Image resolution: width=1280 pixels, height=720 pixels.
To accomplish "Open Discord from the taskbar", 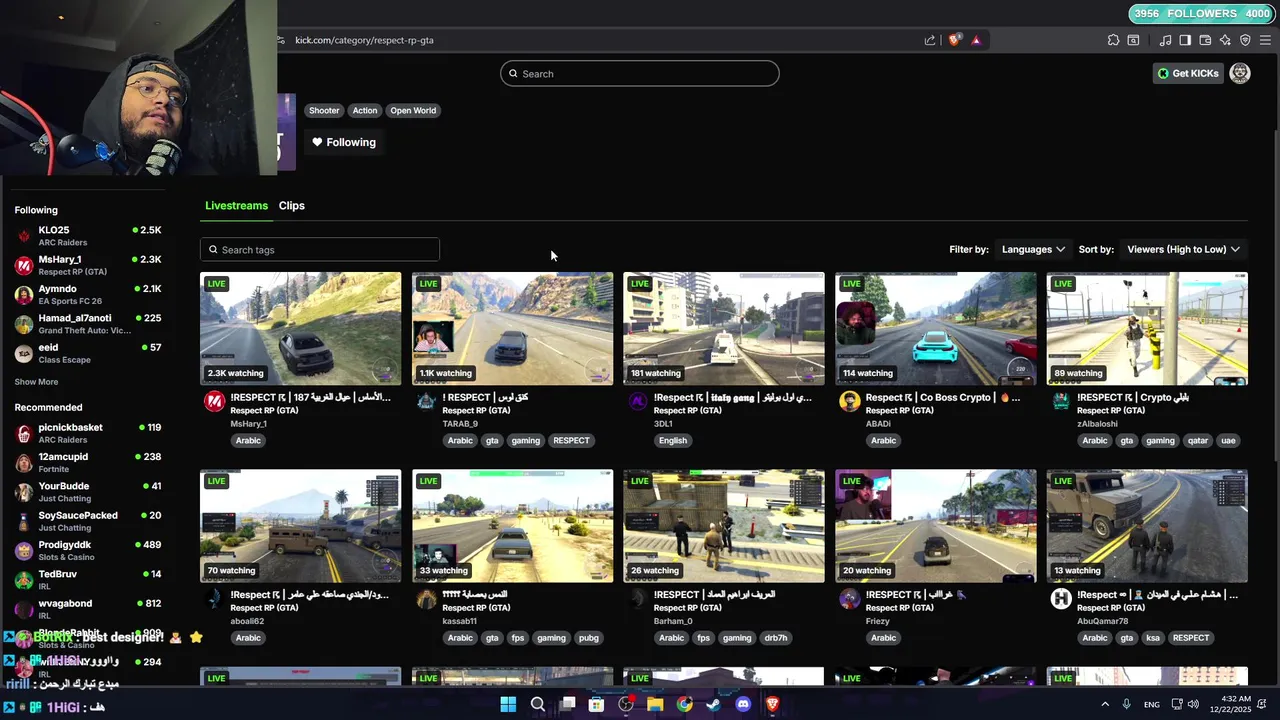I will click(743, 704).
